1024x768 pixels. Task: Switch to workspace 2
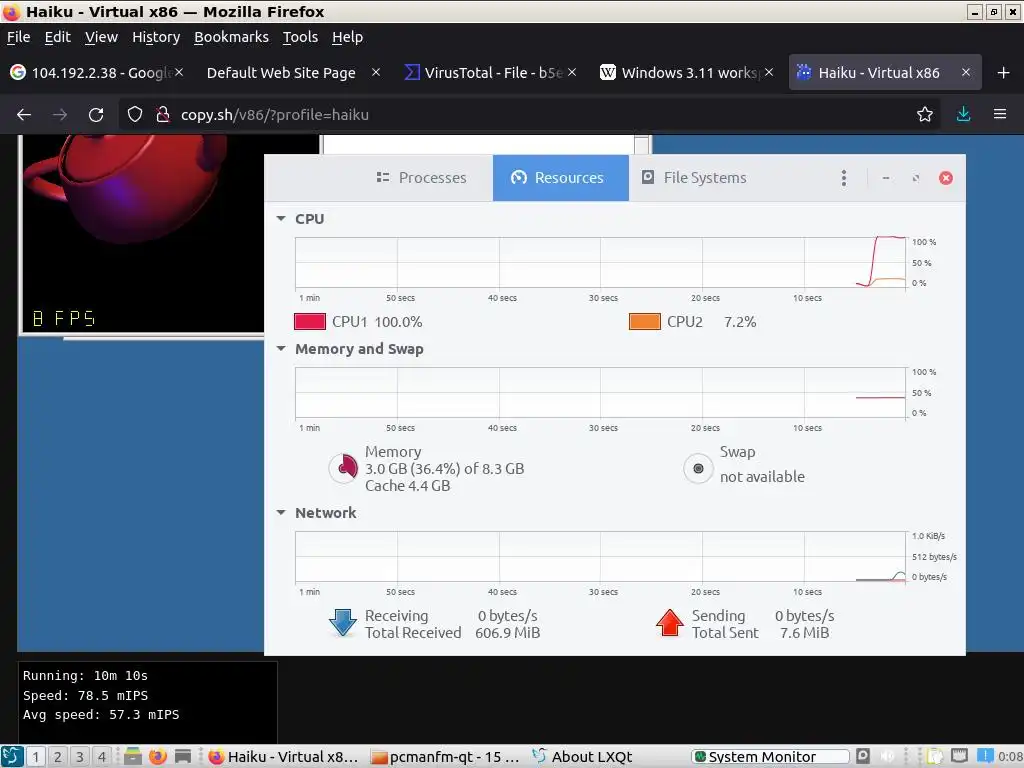tap(57, 757)
